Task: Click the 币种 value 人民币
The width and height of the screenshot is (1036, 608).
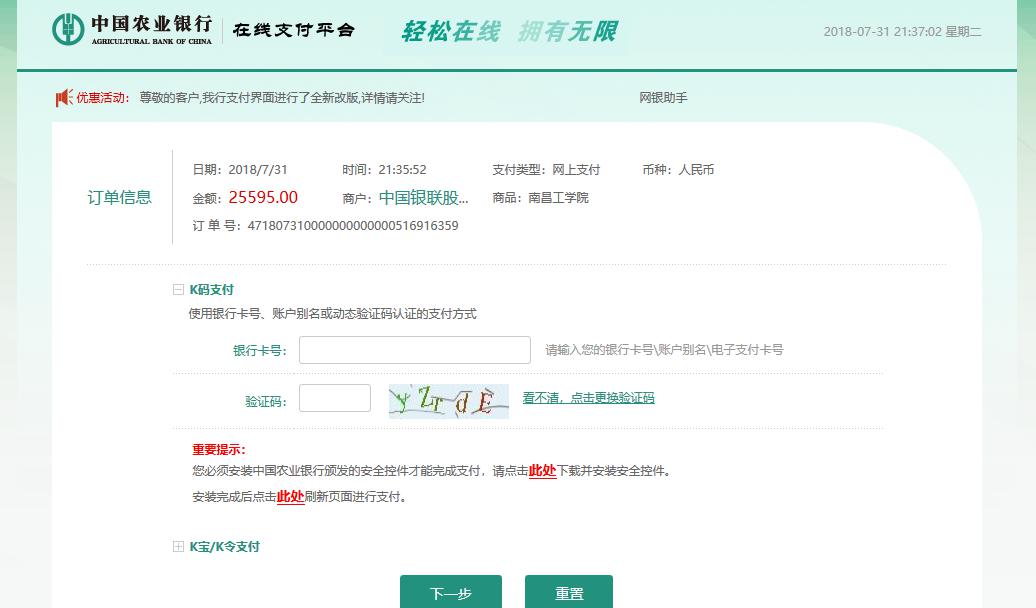Action: (696, 170)
